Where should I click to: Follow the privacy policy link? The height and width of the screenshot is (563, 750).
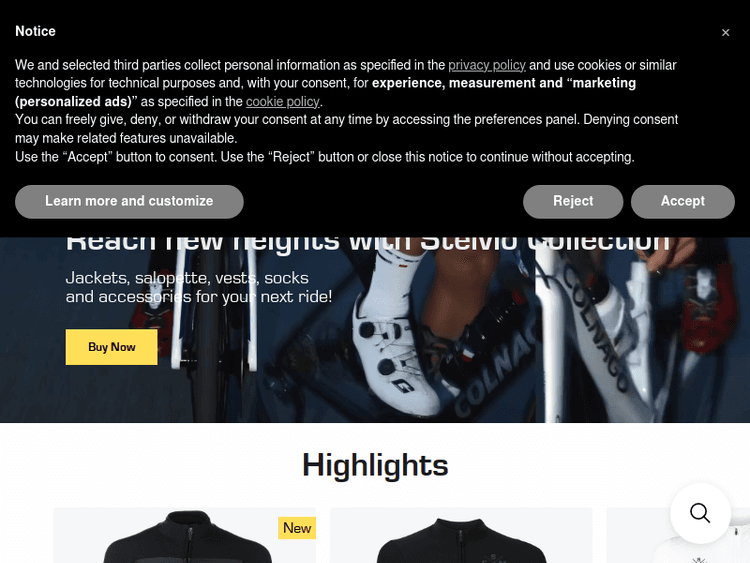(486, 65)
